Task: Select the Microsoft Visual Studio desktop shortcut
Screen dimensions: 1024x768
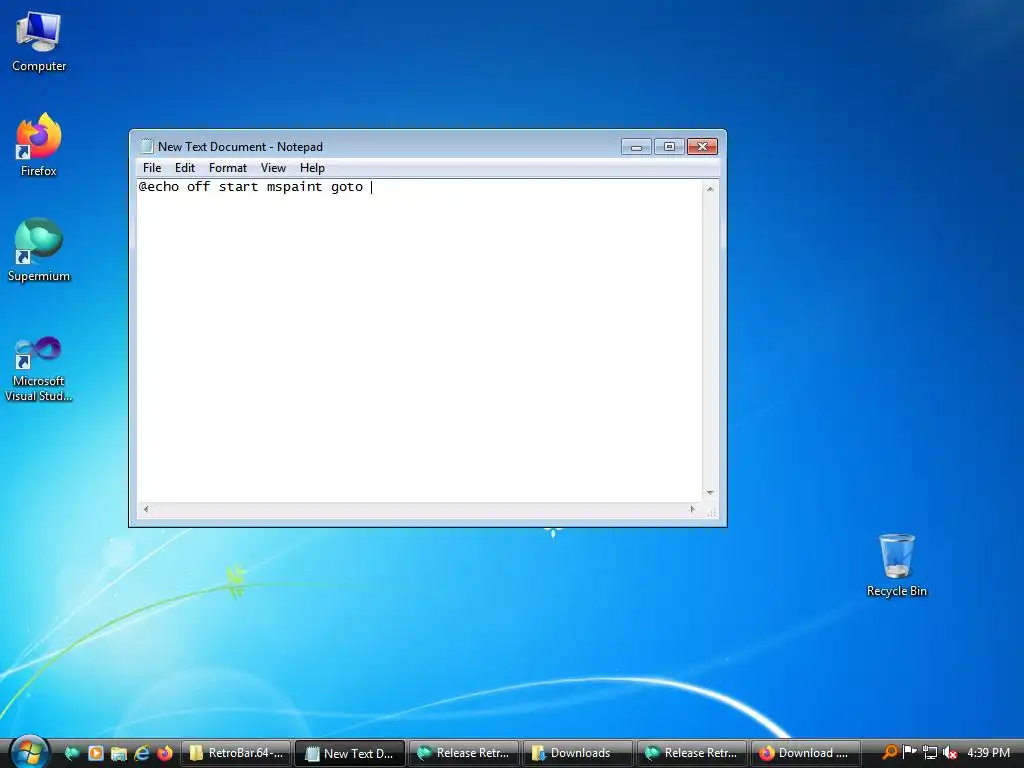Action: (x=39, y=369)
